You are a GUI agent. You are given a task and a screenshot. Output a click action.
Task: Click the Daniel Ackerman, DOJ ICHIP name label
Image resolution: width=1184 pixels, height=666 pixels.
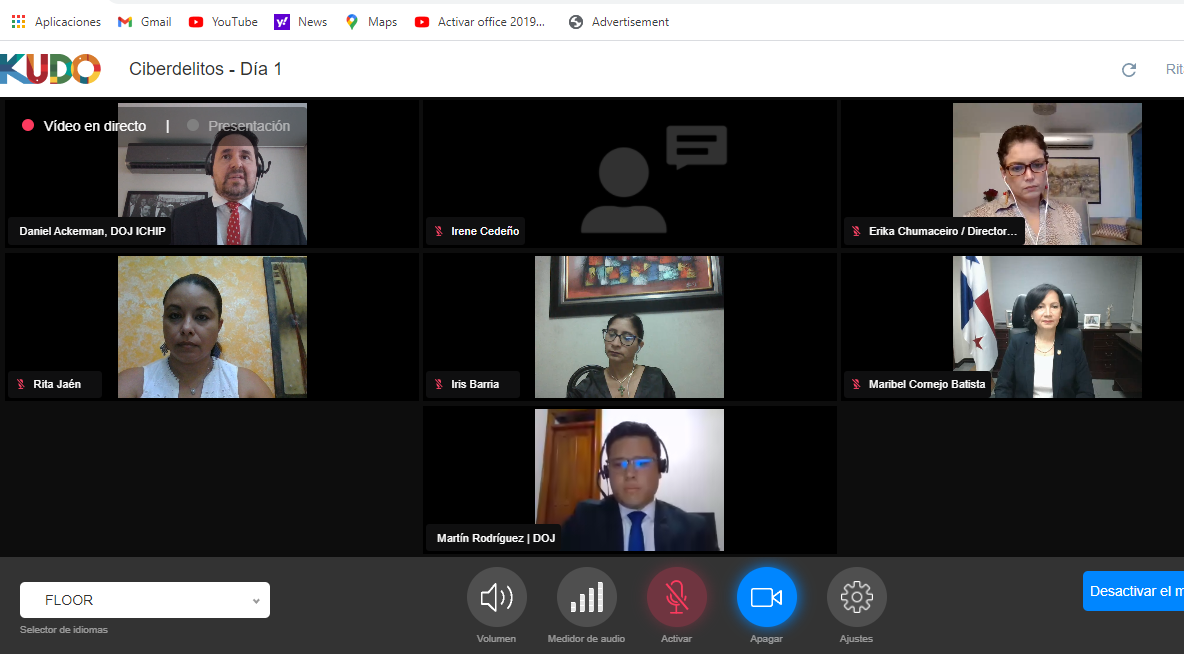point(92,231)
